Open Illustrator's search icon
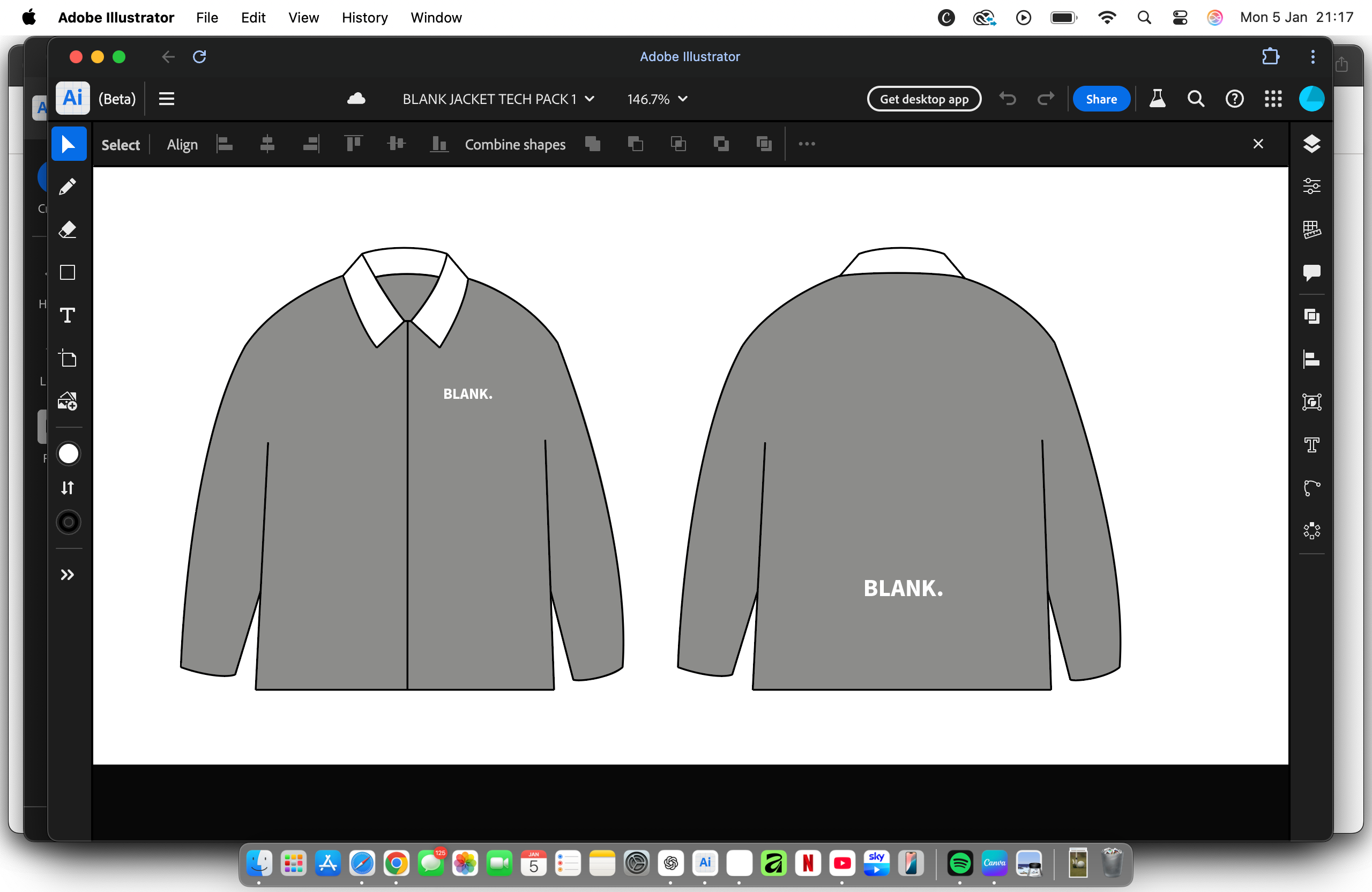 click(x=1196, y=99)
